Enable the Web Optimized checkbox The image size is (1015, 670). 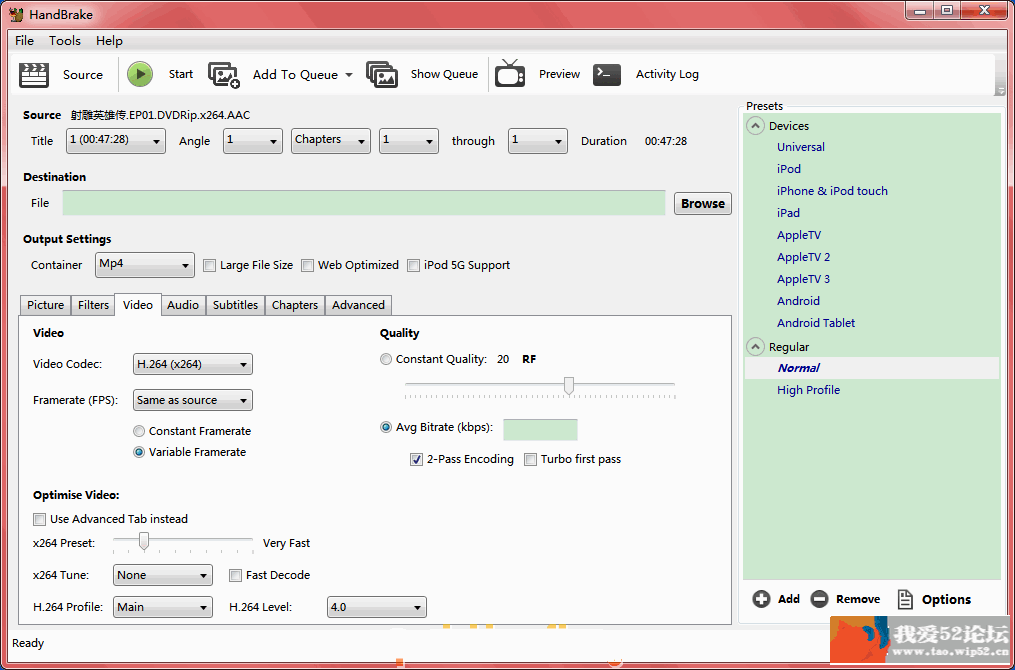pyautogui.click(x=307, y=265)
